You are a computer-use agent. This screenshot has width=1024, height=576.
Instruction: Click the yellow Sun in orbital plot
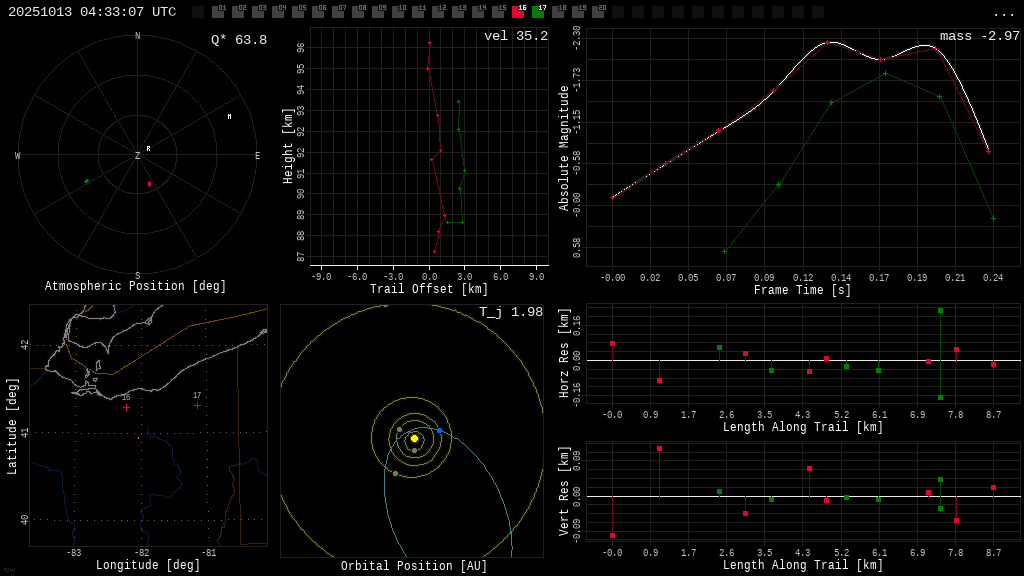pyautogui.click(x=414, y=438)
